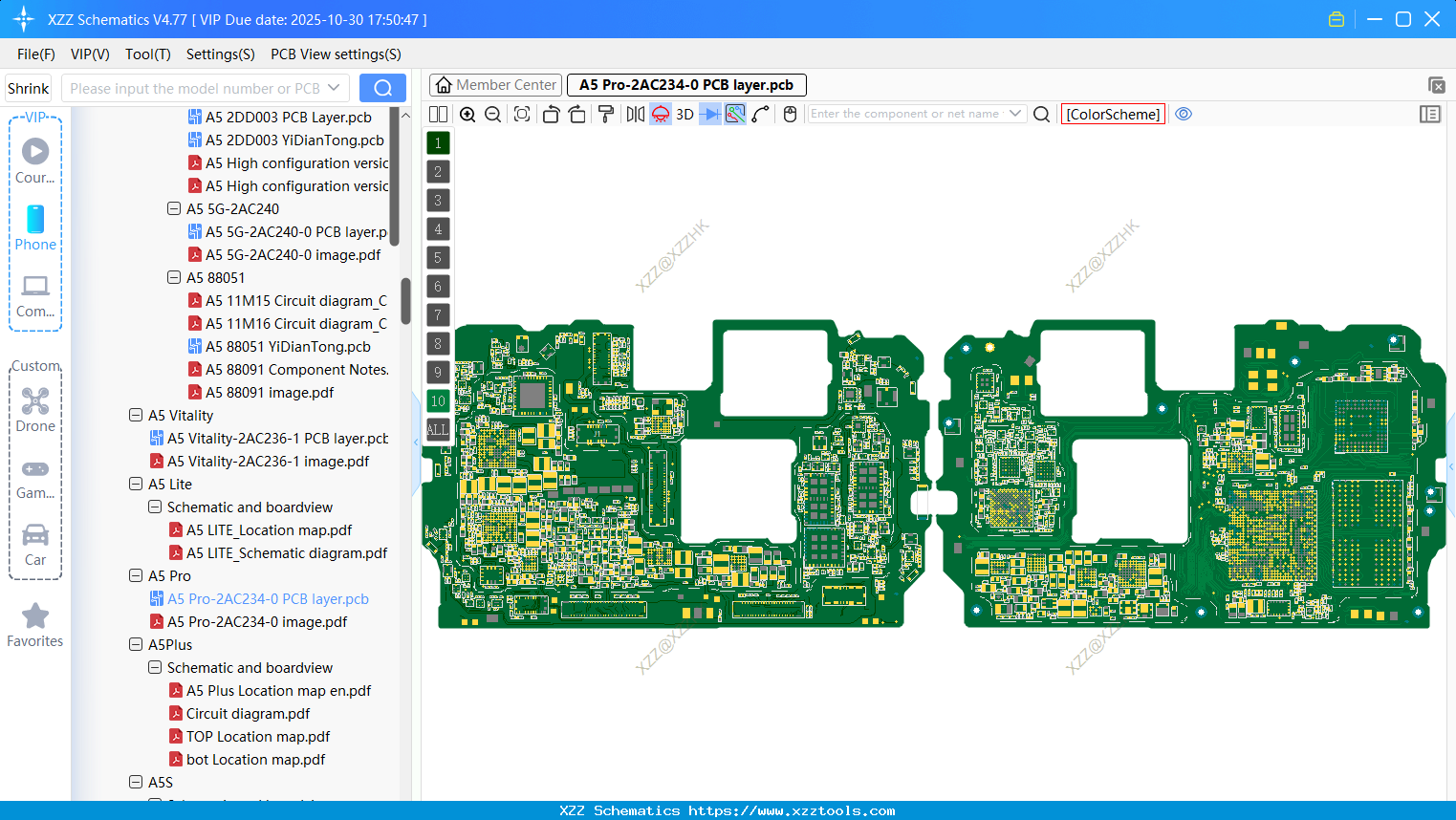Switch to 3D view mode
Screen dimensions: 1456x820
click(683, 114)
